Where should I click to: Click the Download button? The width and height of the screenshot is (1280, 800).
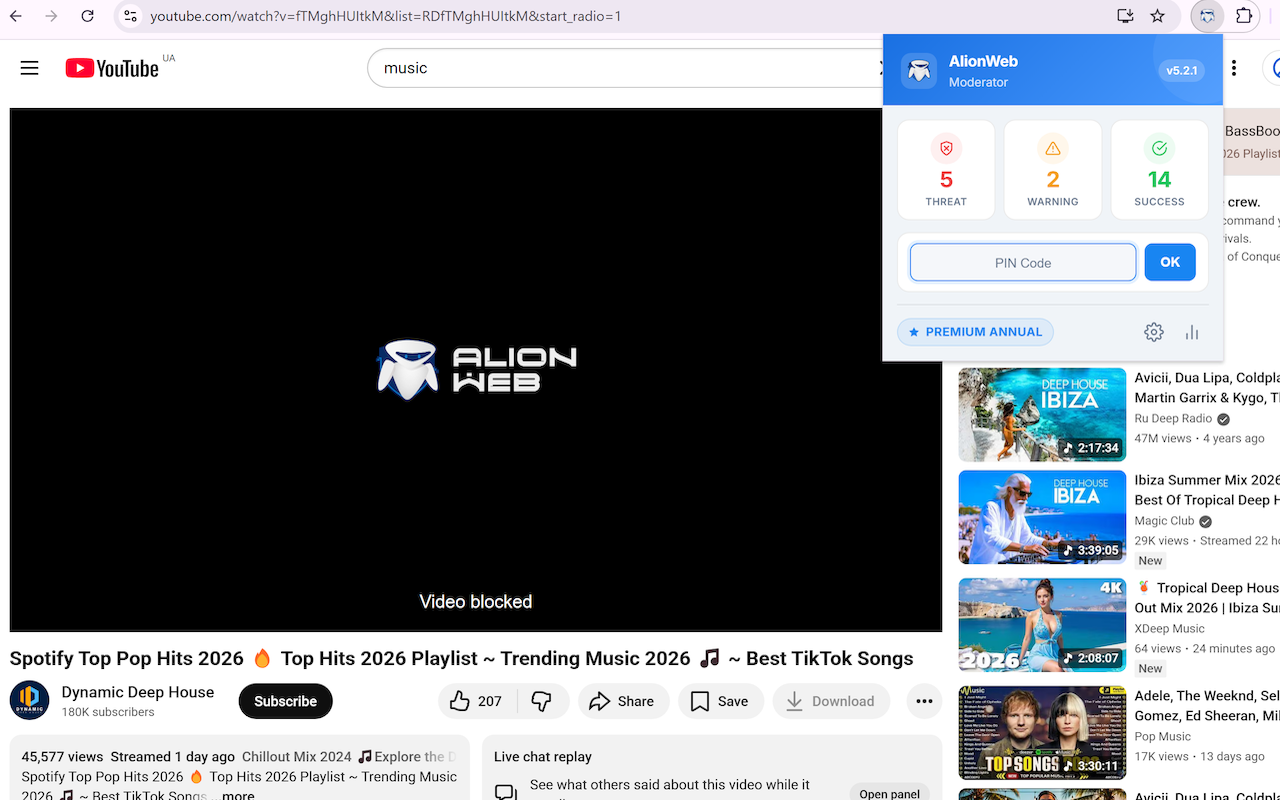(x=831, y=701)
